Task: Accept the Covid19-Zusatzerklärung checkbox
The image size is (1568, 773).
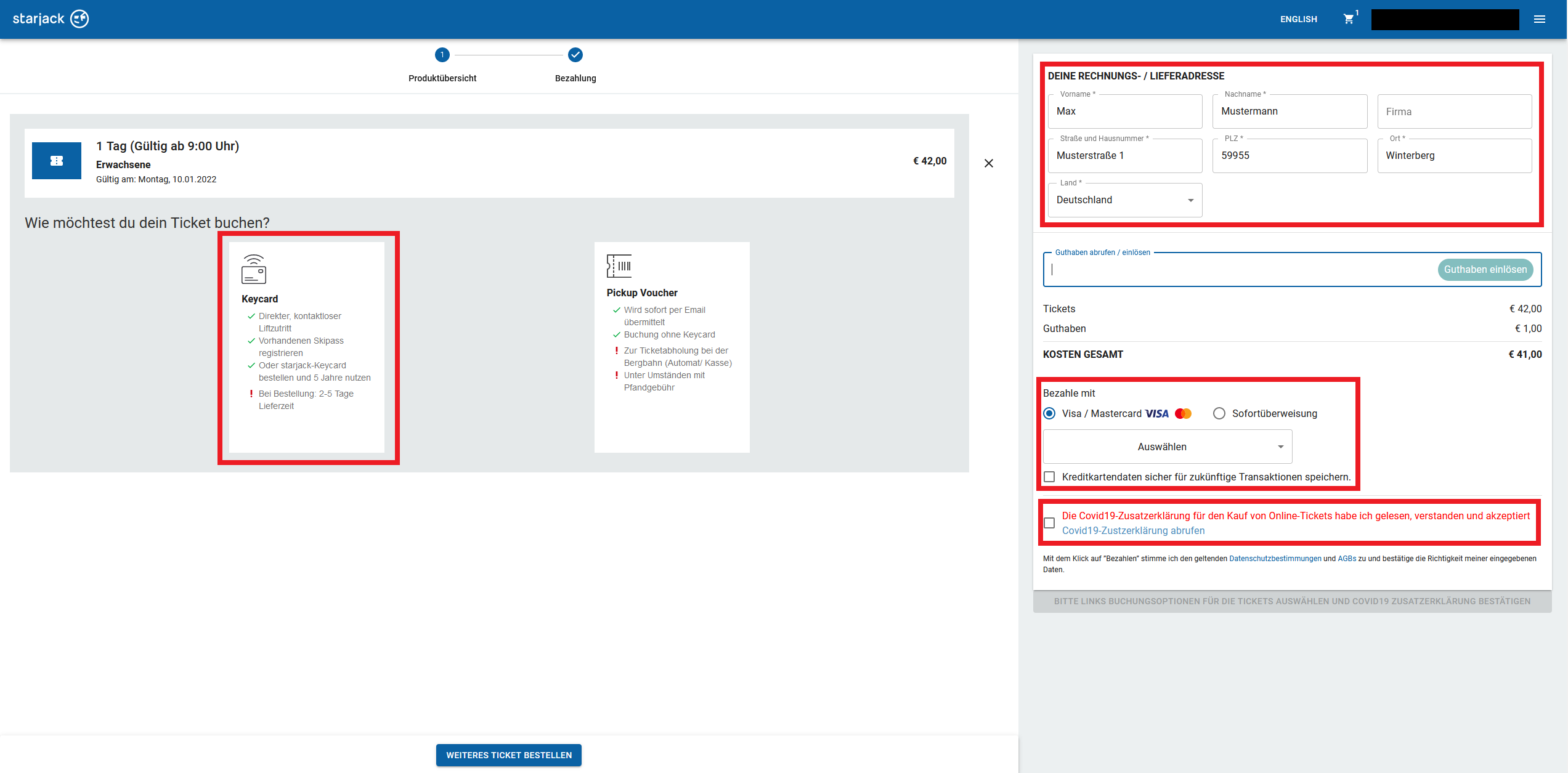Action: (x=1049, y=523)
